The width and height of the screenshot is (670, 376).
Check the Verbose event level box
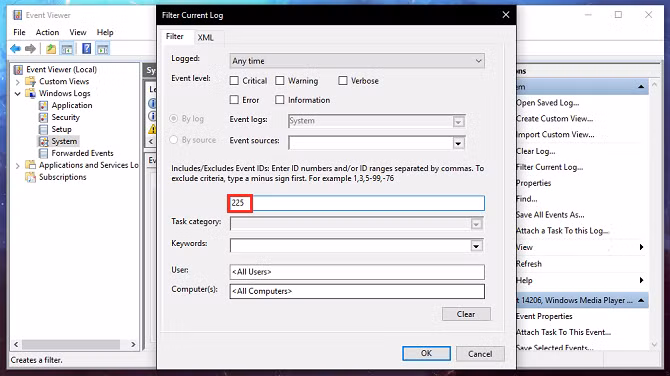(x=343, y=81)
